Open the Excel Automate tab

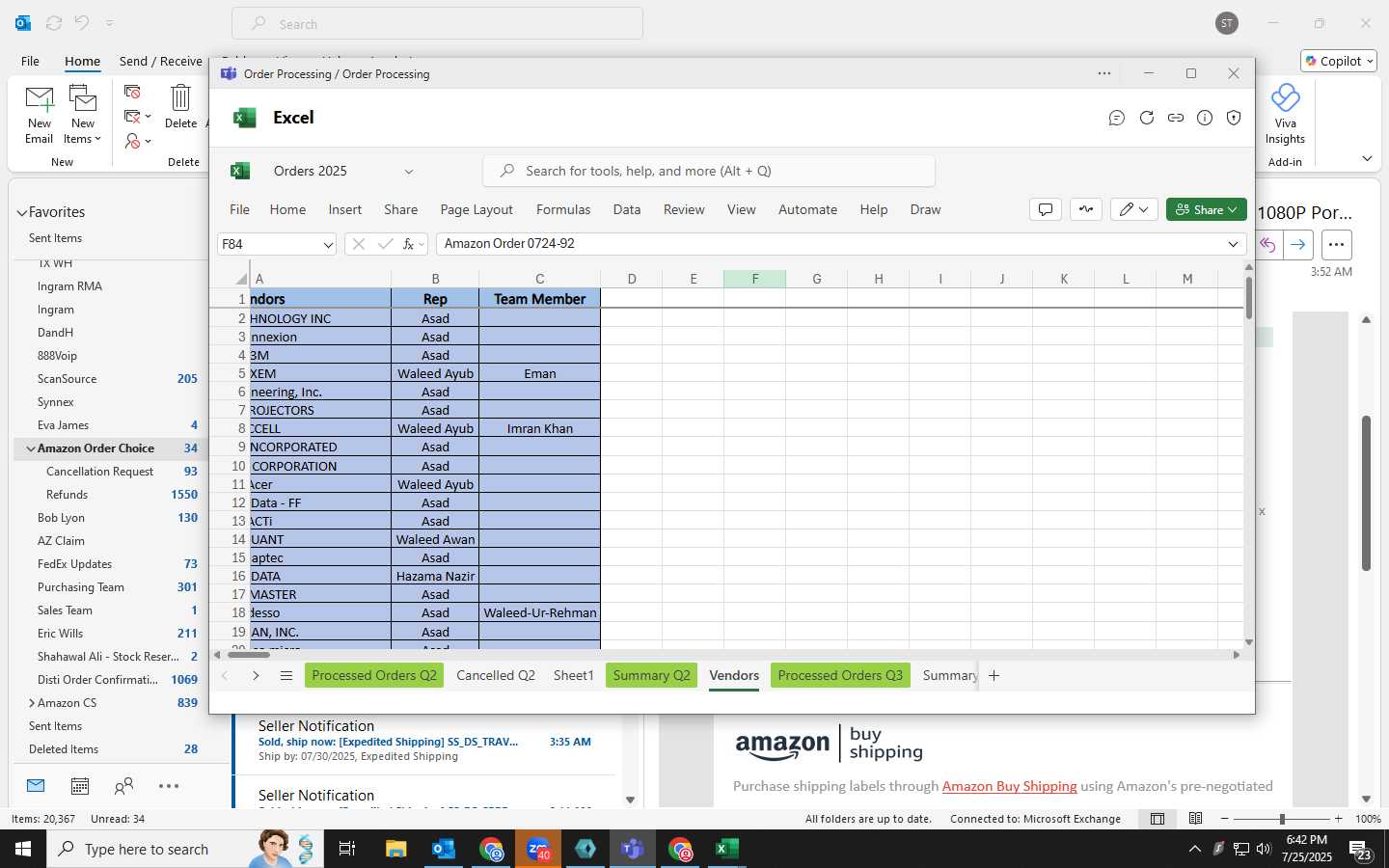pos(808,209)
